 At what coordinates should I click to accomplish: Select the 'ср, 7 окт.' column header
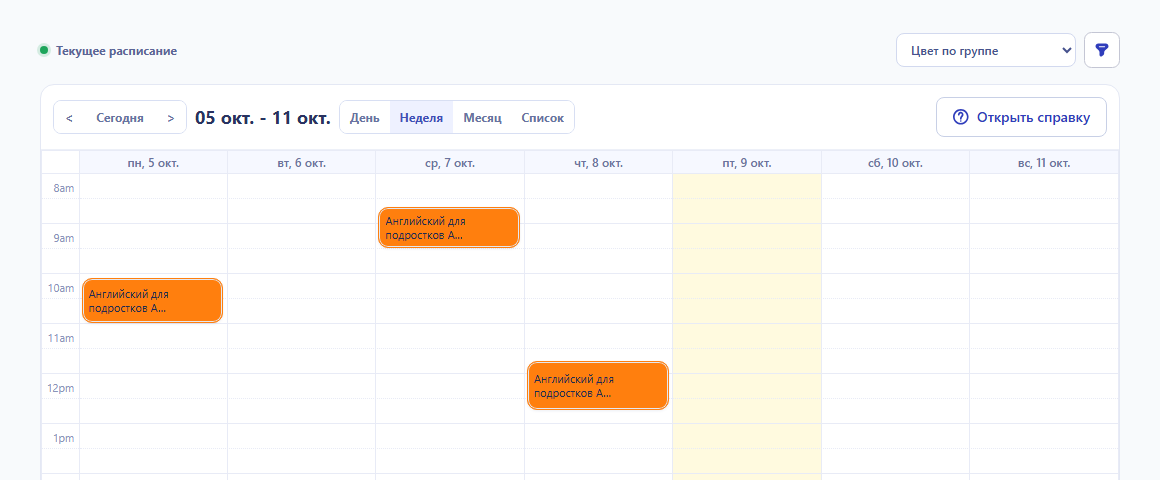450,163
